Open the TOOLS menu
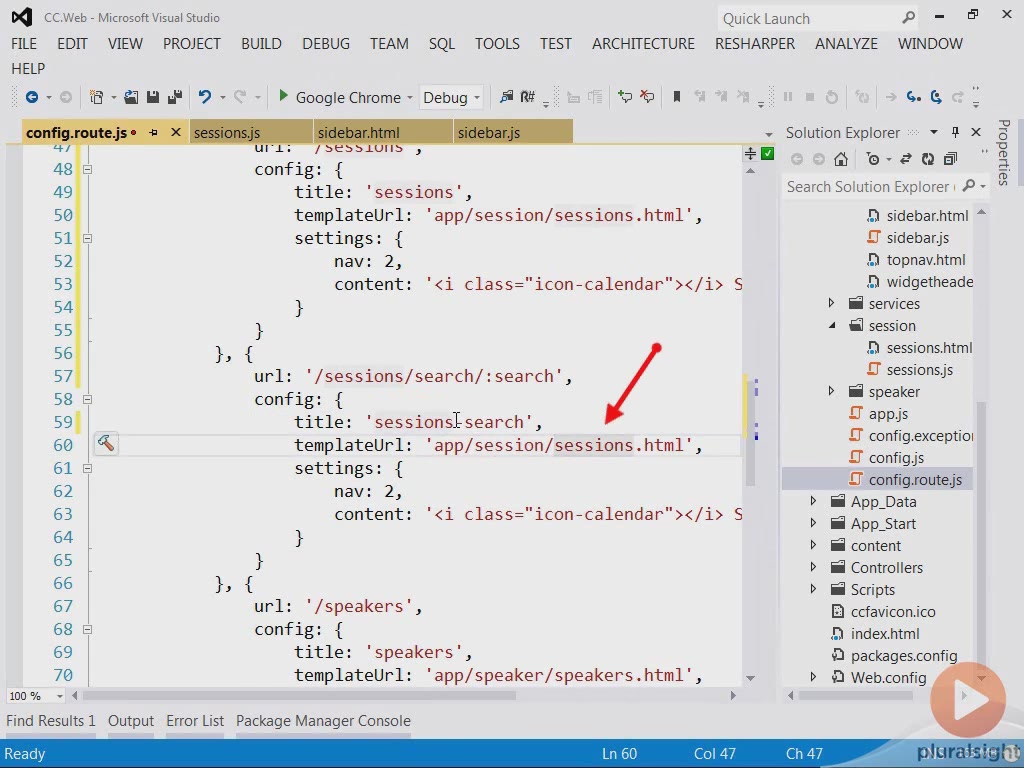The width and height of the screenshot is (1024, 768). pyautogui.click(x=497, y=44)
